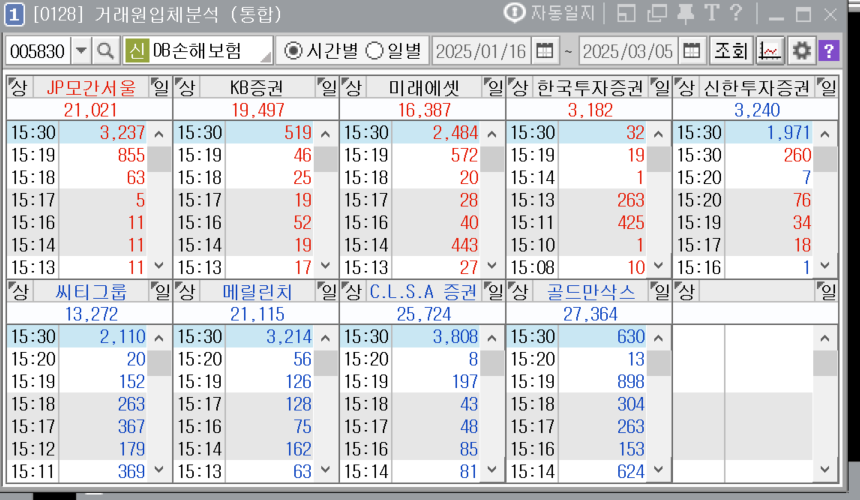Open the end date calendar picker

tap(692, 51)
